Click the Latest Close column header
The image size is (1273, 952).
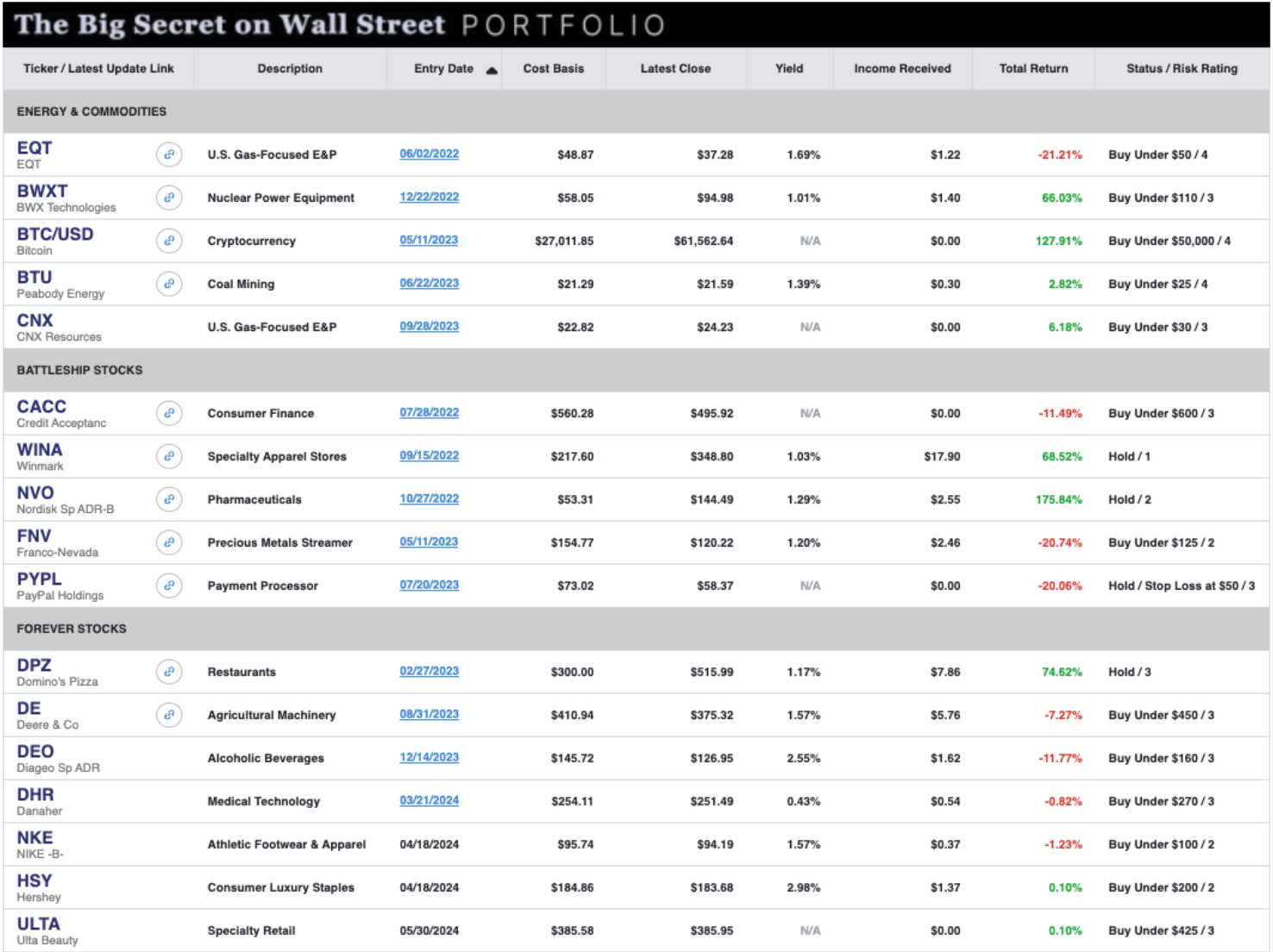675,68
